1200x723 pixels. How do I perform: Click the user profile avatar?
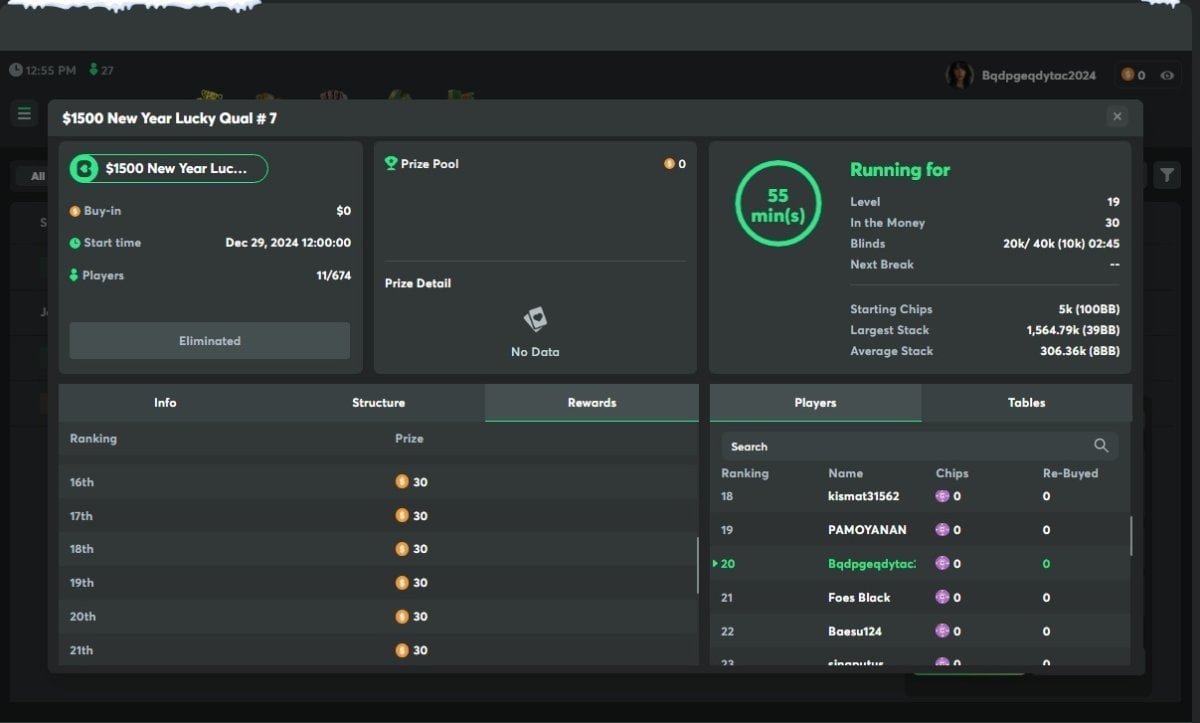coord(960,75)
